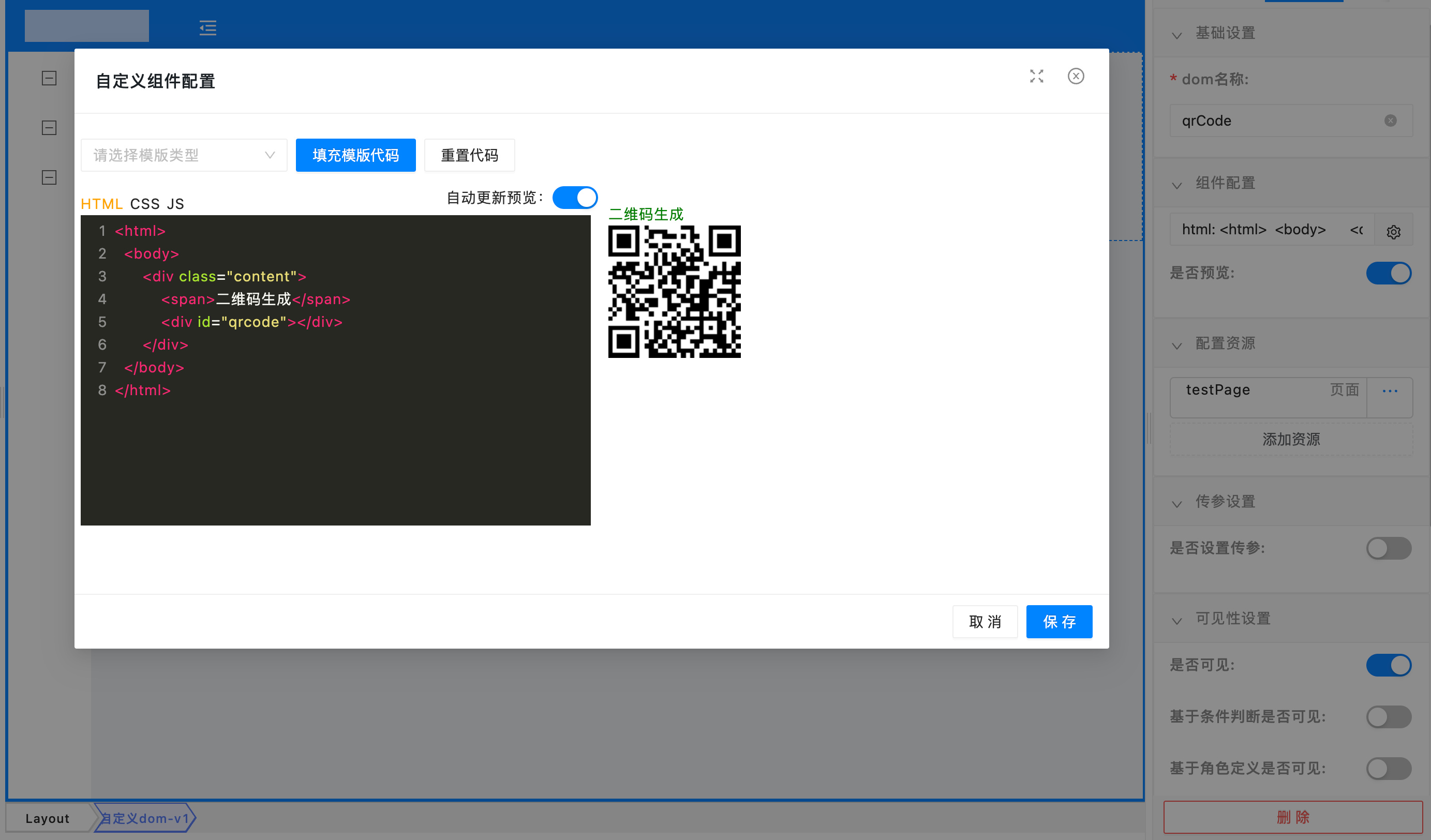This screenshot has height=840, width=1431.
Task: Select the Layout breadcrumb item
Action: [48, 818]
